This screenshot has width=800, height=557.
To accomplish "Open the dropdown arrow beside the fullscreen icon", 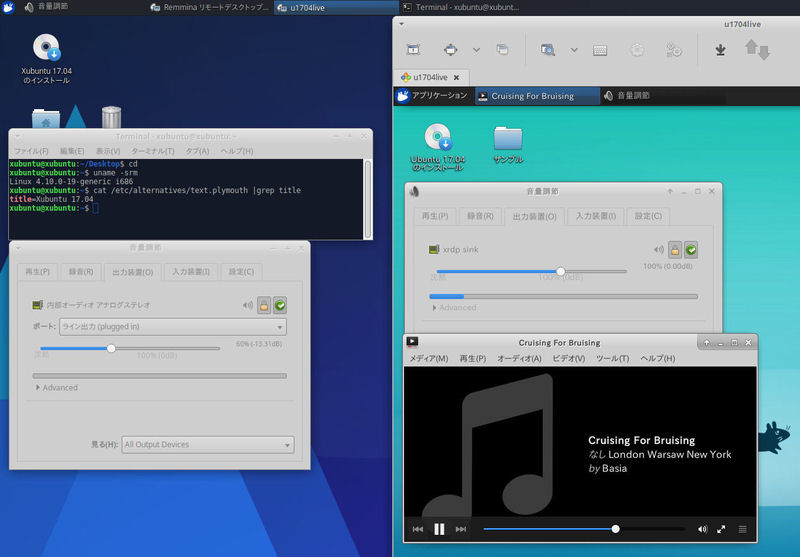I will coord(476,50).
